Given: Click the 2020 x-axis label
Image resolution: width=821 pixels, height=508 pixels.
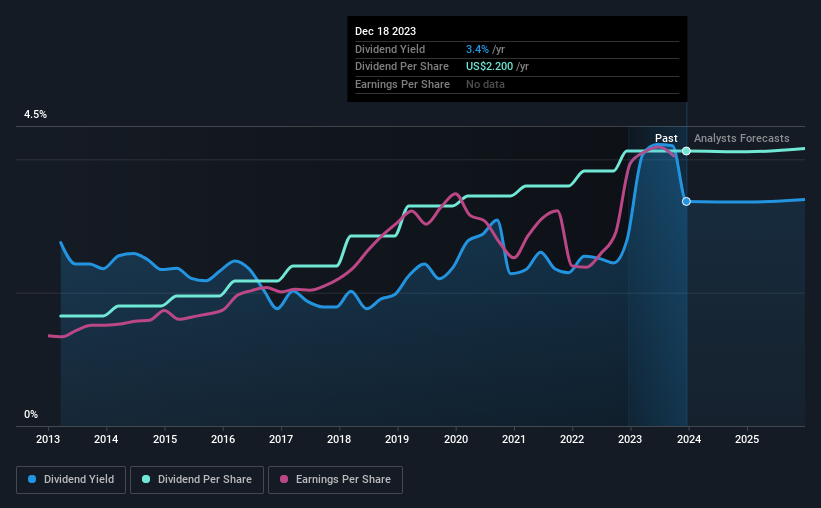Looking at the screenshot, I should click(456, 439).
